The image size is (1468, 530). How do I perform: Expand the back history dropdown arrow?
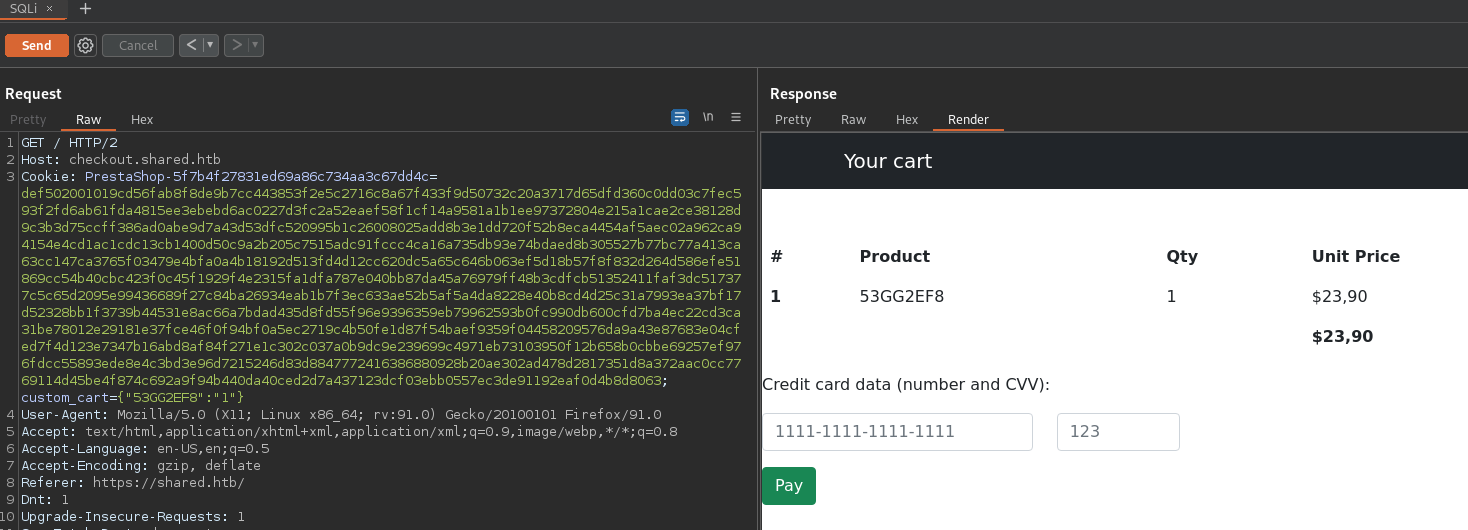click(210, 45)
